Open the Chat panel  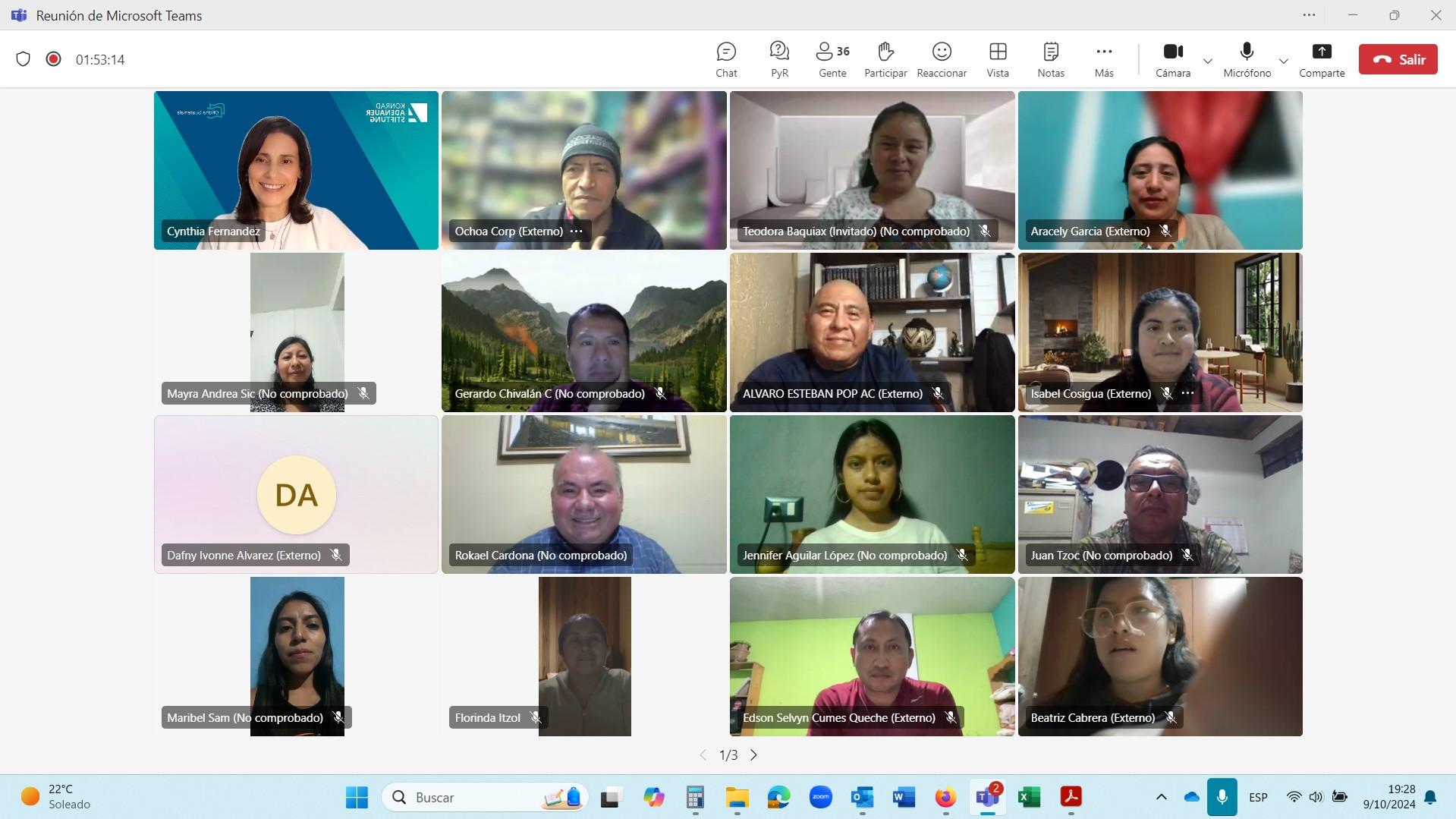pyautogui.click(x=726, y=59)
